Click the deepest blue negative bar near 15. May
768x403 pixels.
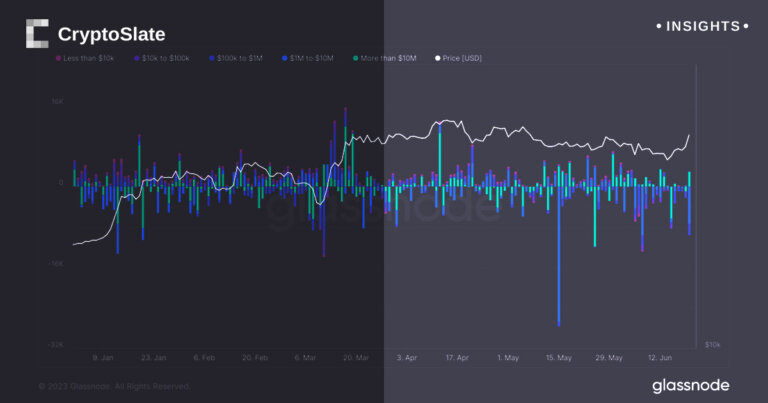tap(559, 255)
